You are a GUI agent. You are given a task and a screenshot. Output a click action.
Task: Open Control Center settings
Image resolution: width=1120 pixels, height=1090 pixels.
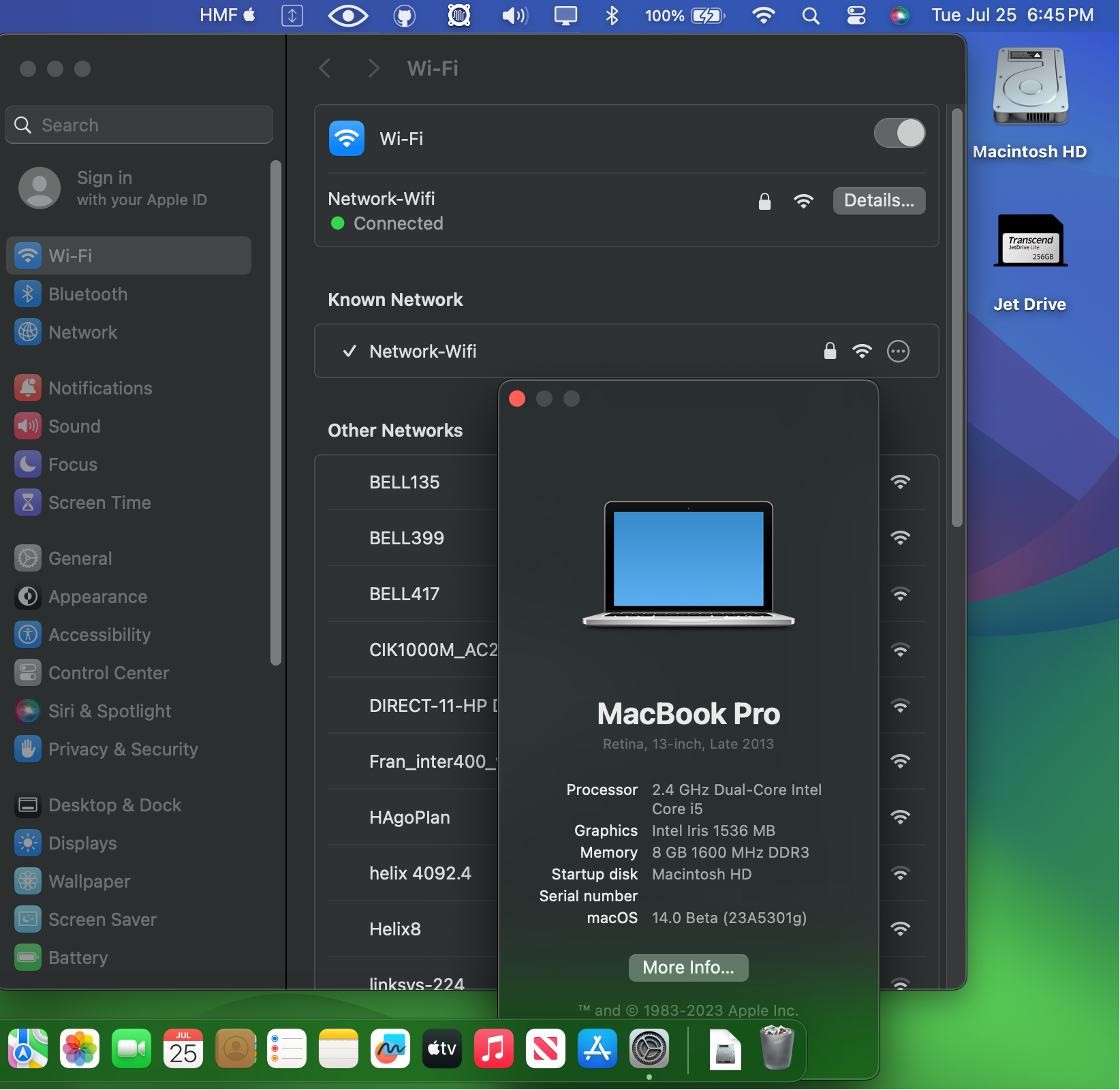pyautogui.click(x=129, y=672)
